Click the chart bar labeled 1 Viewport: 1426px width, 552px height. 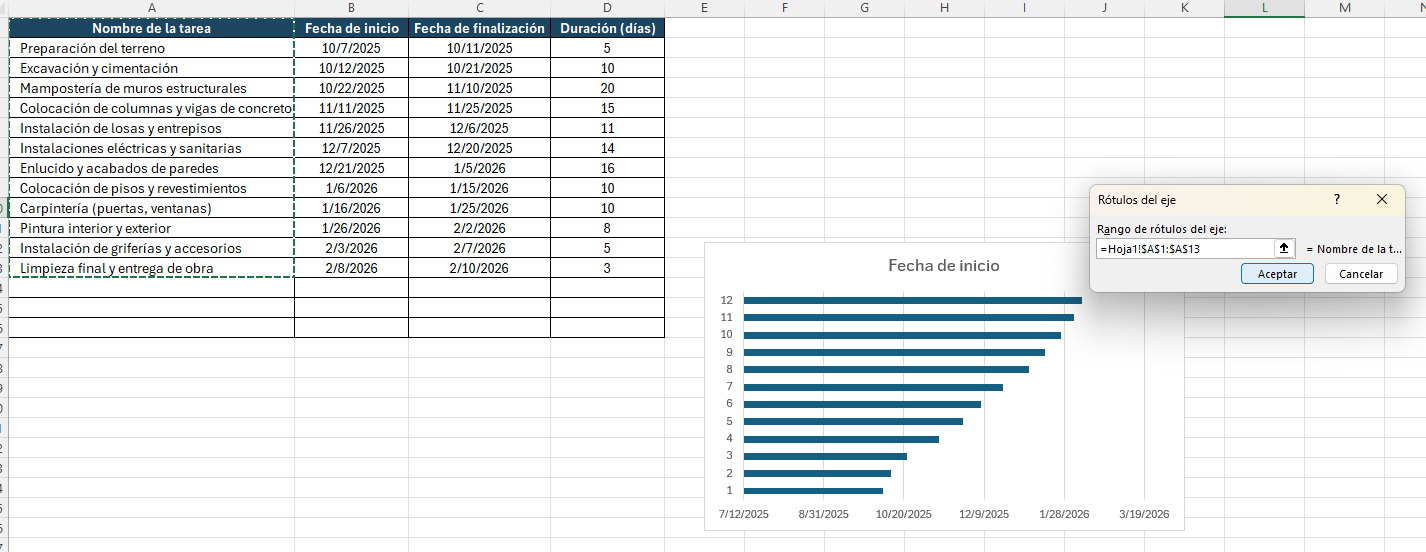click(x=813, y=491)
